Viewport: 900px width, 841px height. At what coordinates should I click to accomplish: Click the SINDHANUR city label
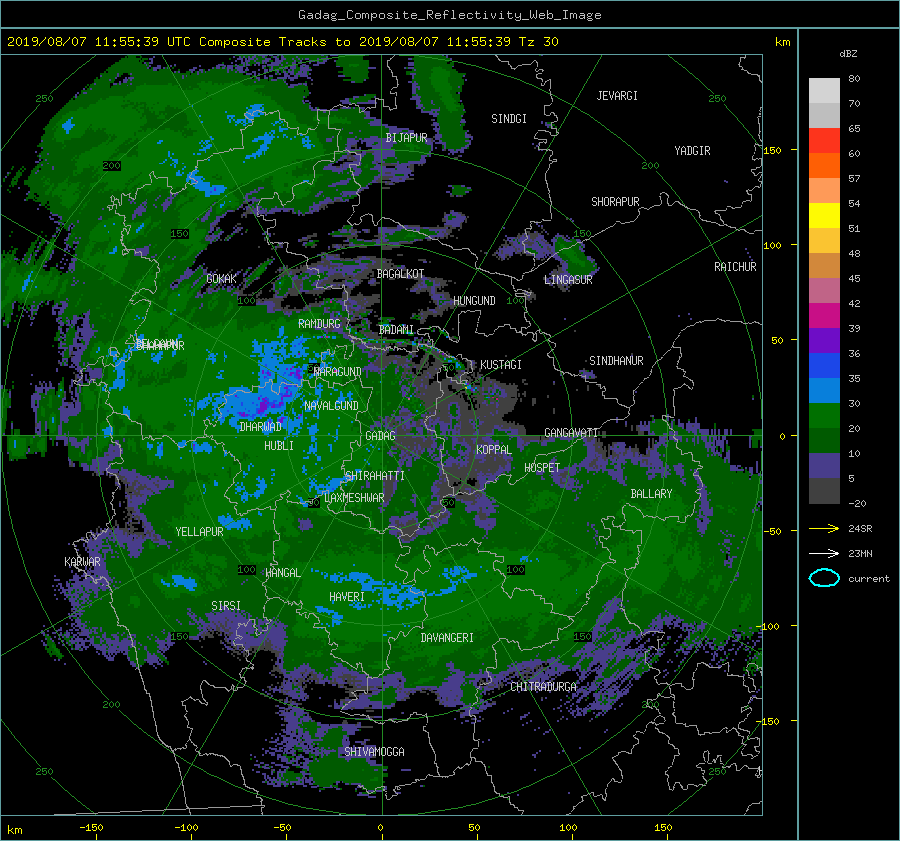tap(616, 361)
